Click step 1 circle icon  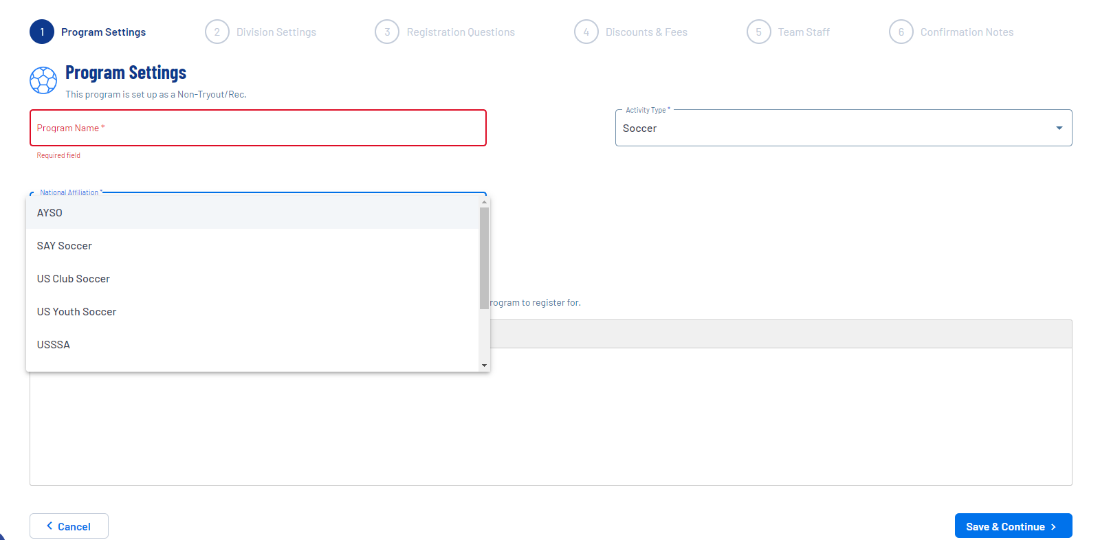(x=41, y=32)
